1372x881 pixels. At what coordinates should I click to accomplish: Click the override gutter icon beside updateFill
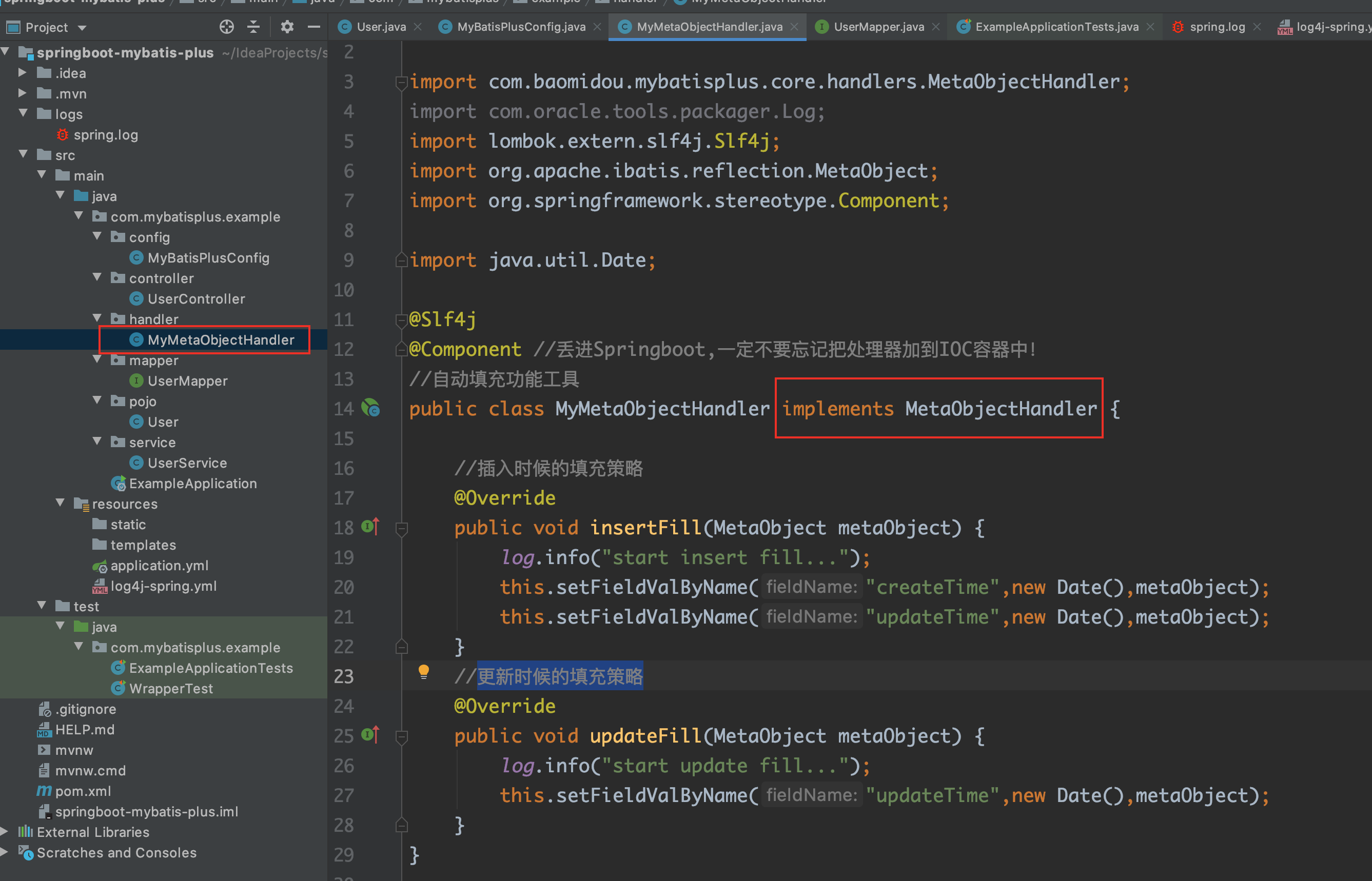pos(370,734)
